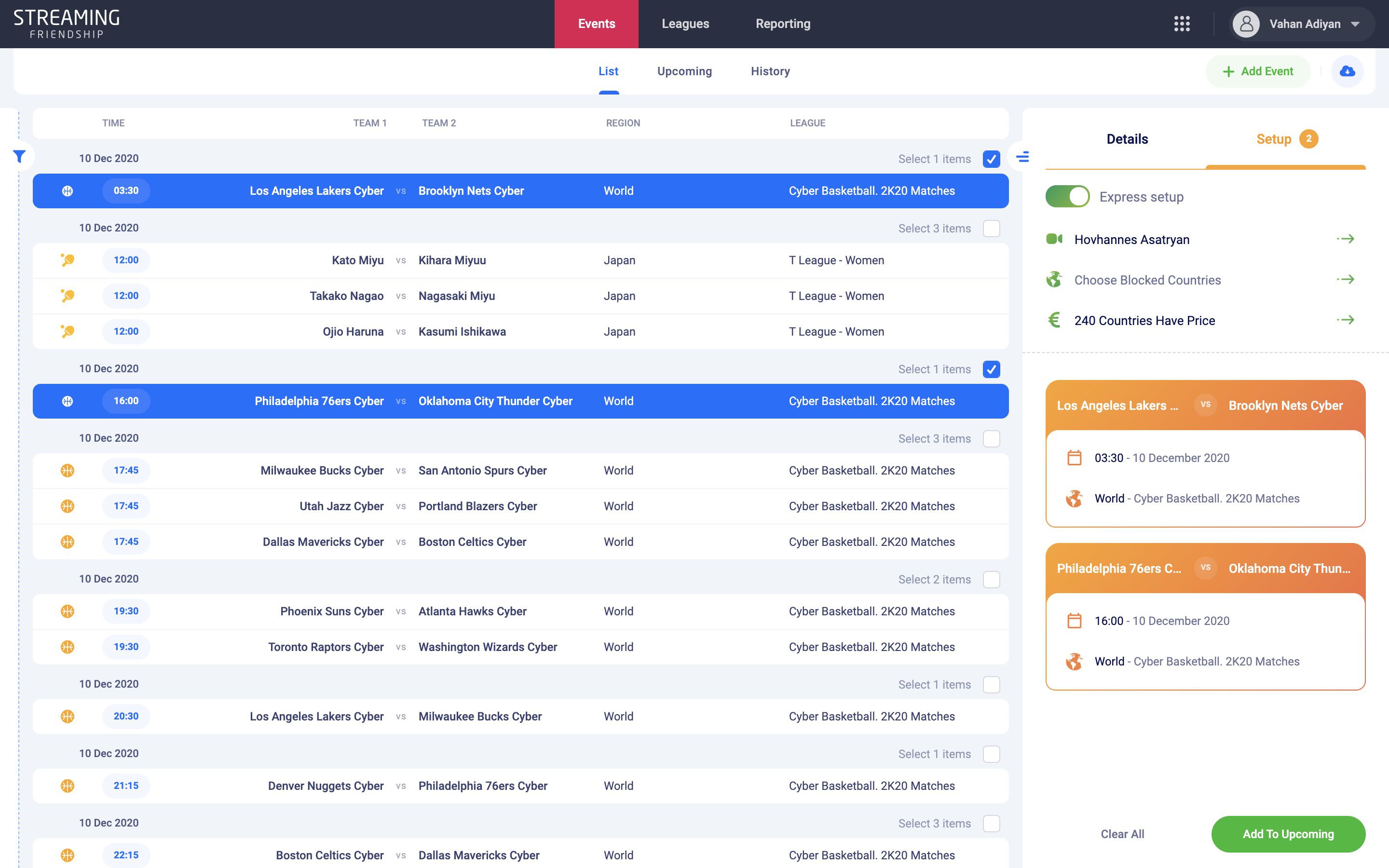Click basketball icon in Toronto Raptors row

pyautogui.click(x=68, y=647)
